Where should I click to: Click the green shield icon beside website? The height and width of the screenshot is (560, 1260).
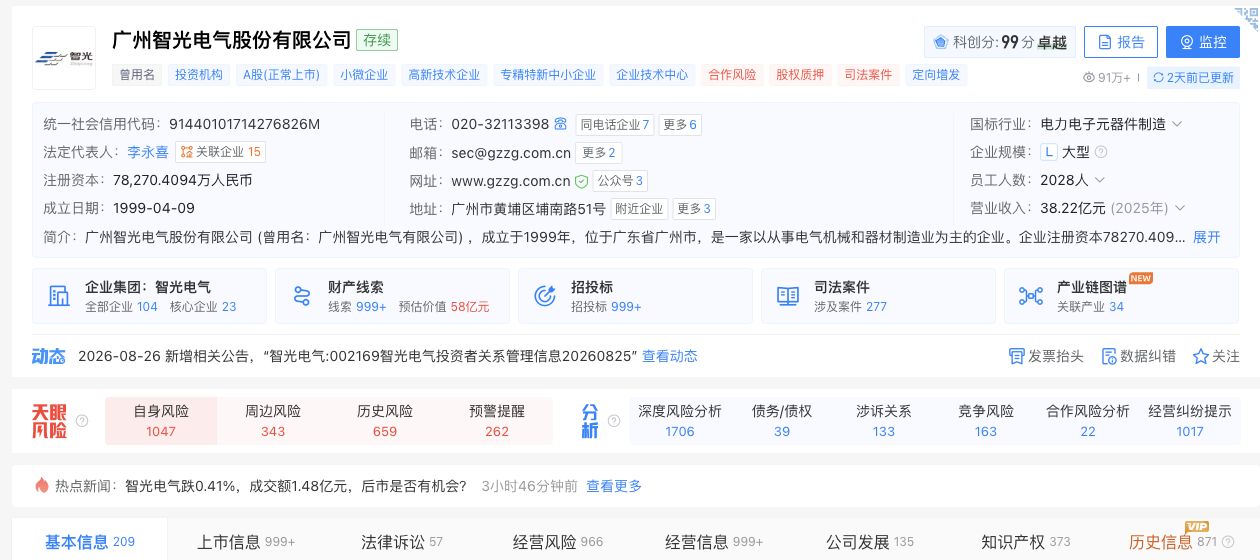(x=581, y=181)
